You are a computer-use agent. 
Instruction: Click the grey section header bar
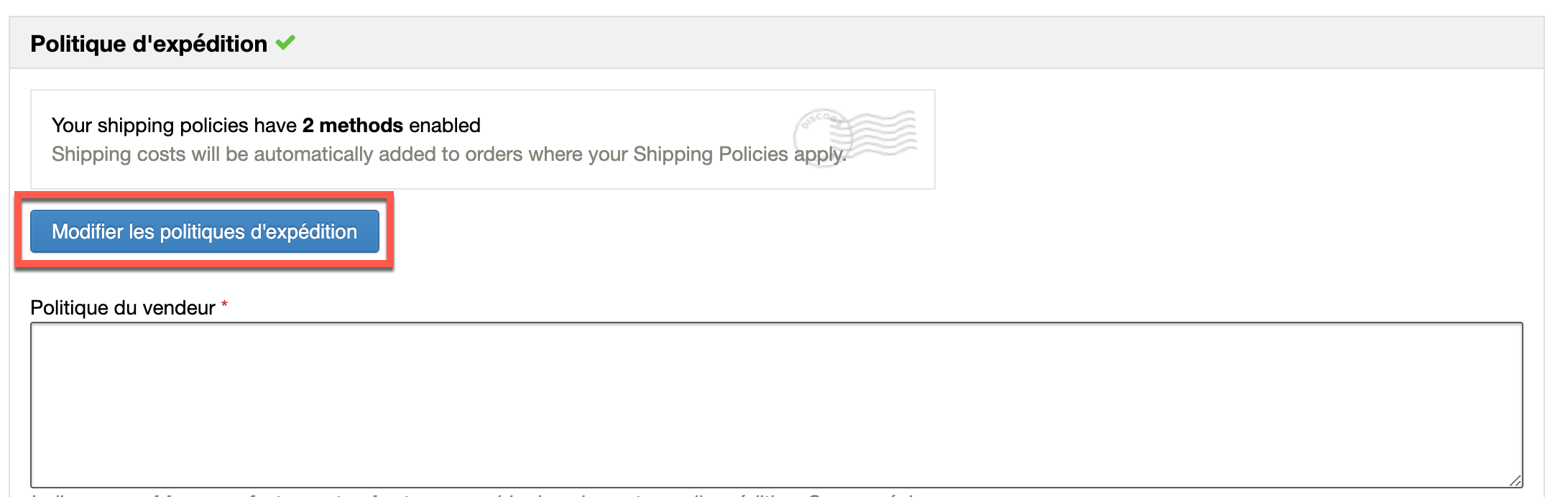pyautogui.click(x=776, y=43)
